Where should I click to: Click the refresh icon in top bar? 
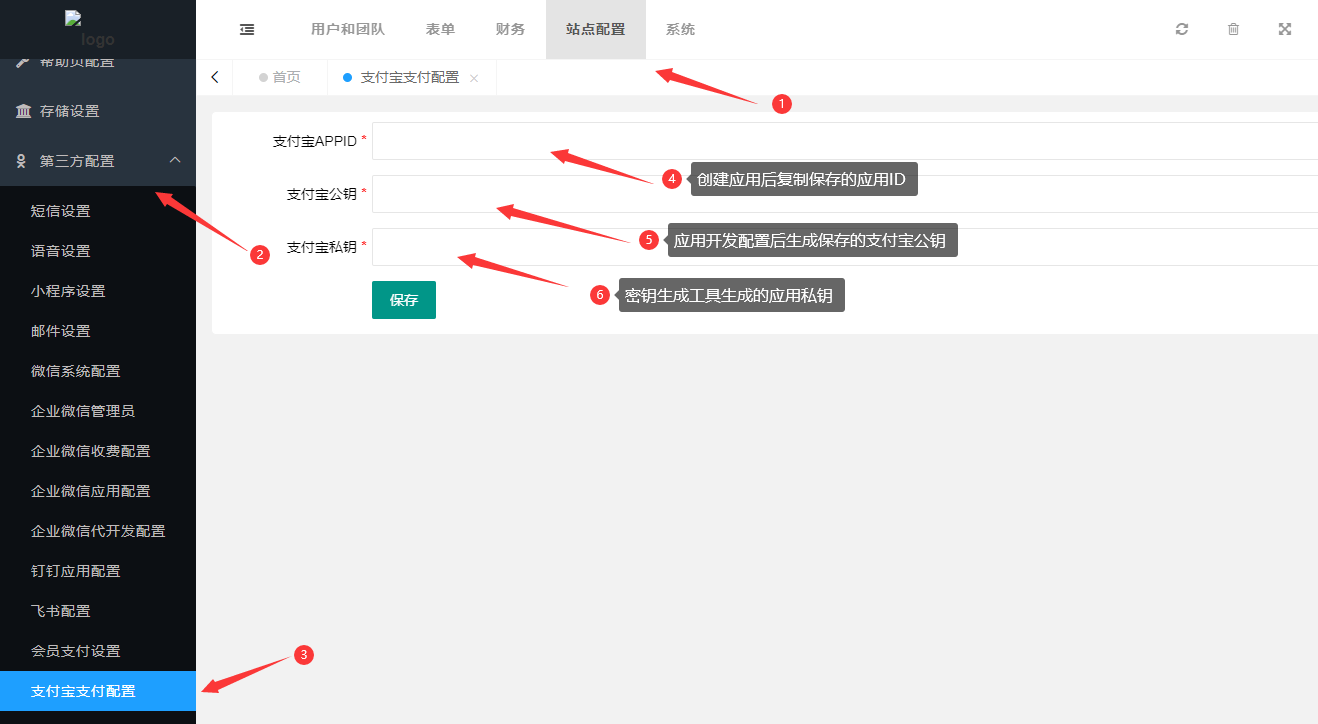tap(1182, 30)
